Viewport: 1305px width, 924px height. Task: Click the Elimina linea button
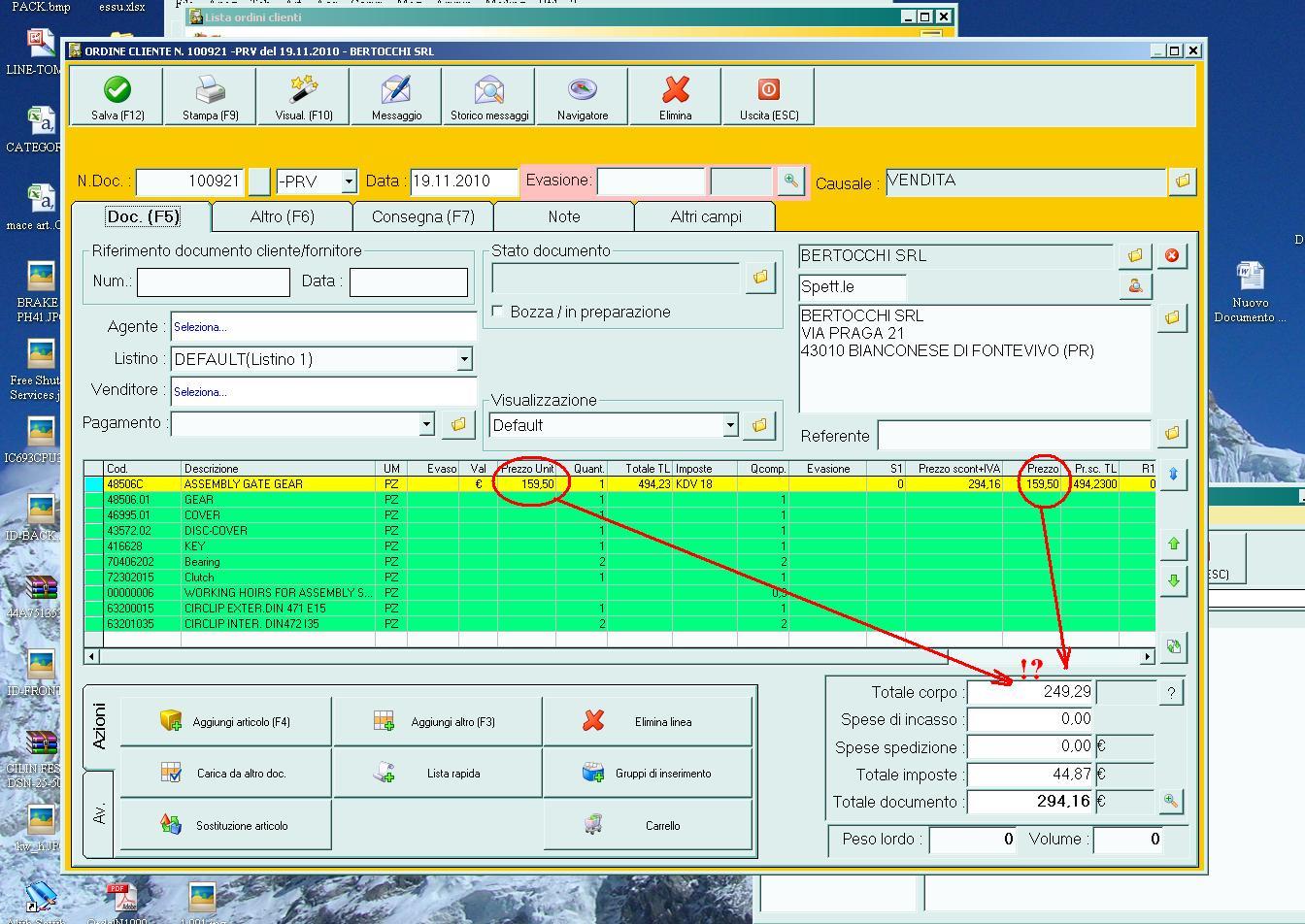[648, 721]
